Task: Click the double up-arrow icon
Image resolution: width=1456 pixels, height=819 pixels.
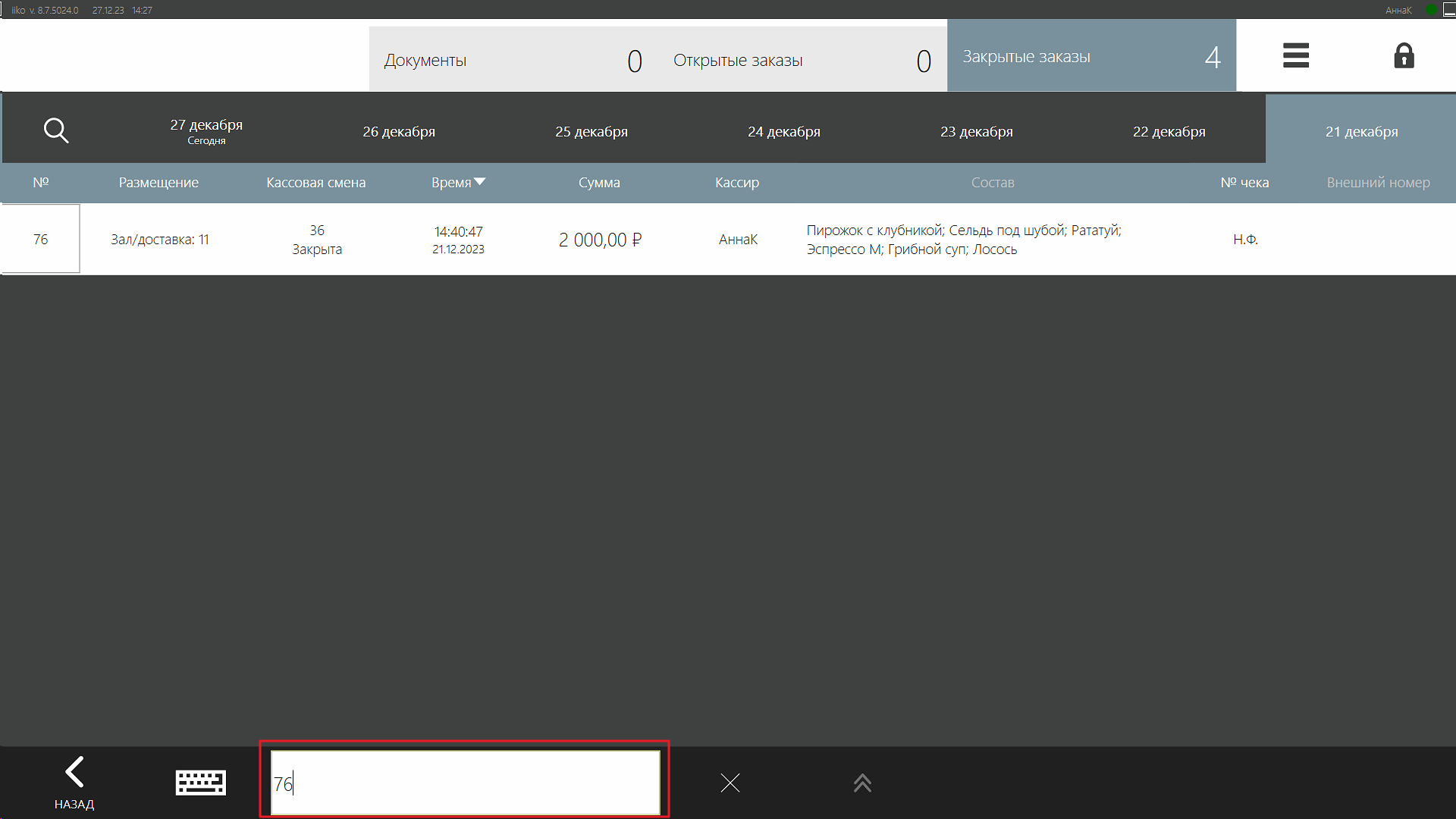Action: [x=862, y=783]
